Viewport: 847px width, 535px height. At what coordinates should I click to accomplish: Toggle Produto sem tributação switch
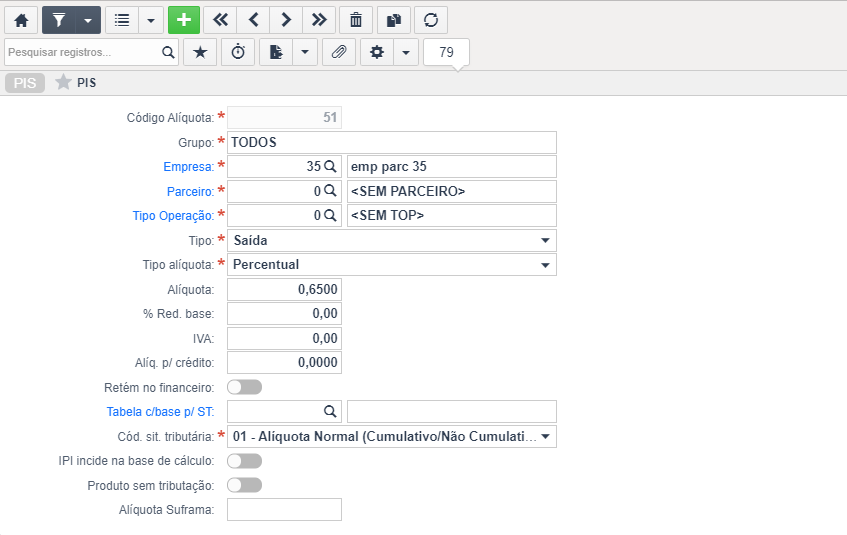click(x=245, y=485)
